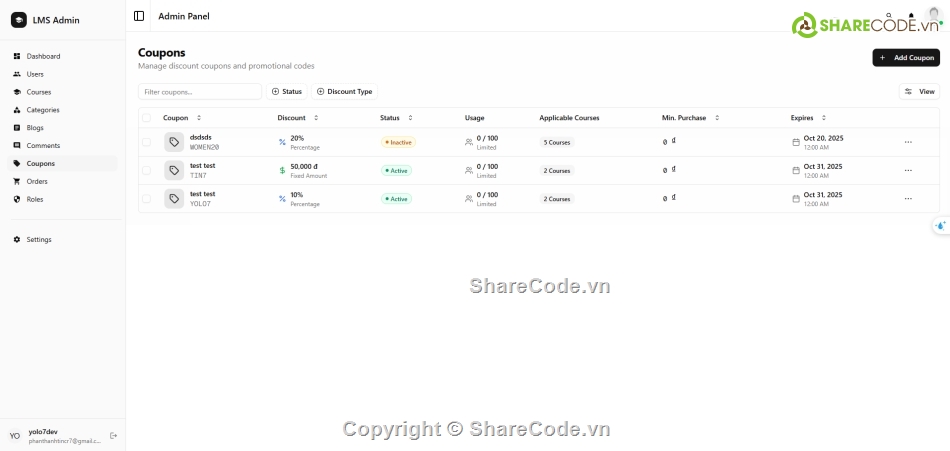Click the logout icon beside yolo7dev
This screenshot has height=451, width=950.
[113, 436]
